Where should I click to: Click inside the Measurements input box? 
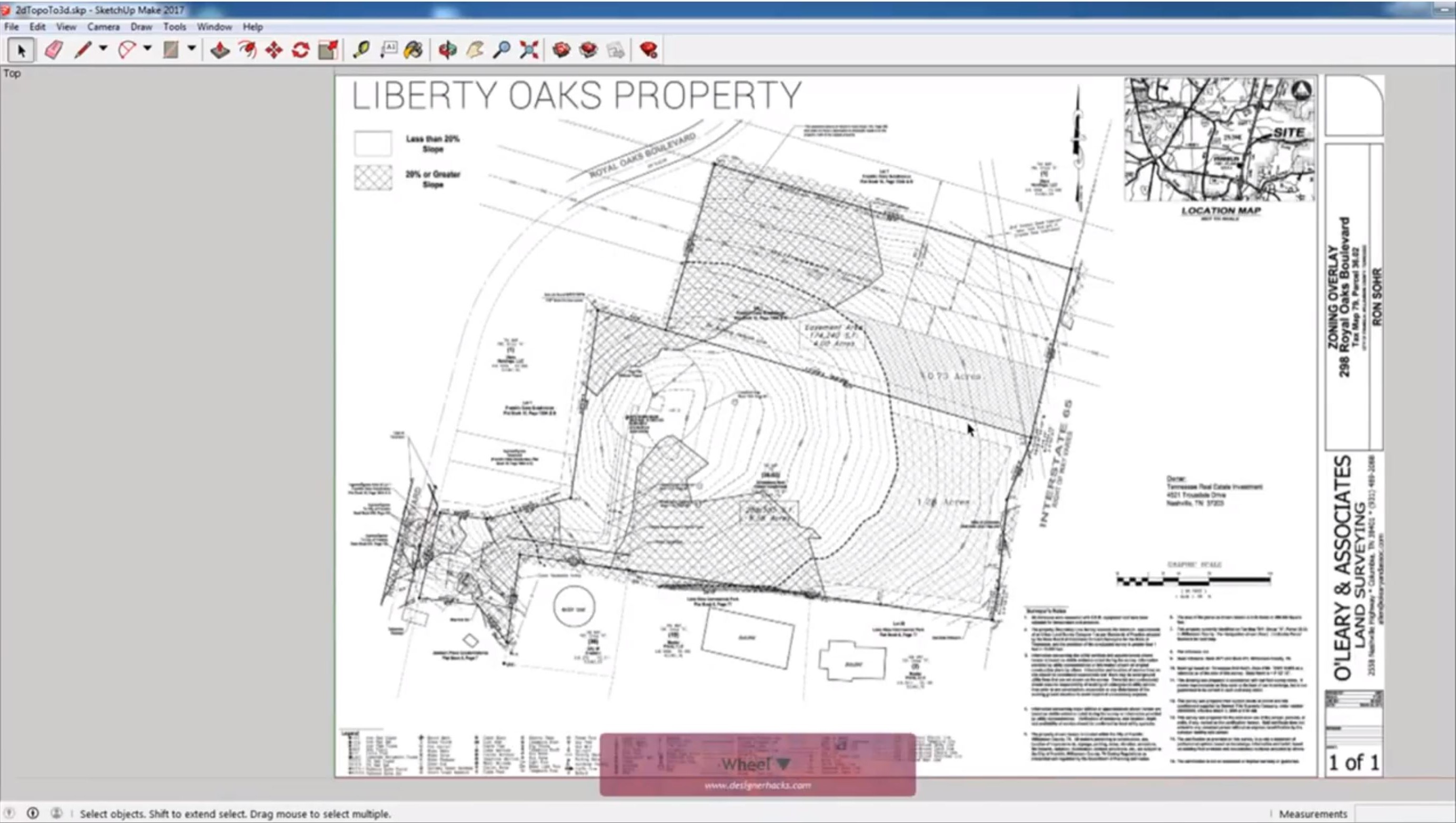point(1404,814)
